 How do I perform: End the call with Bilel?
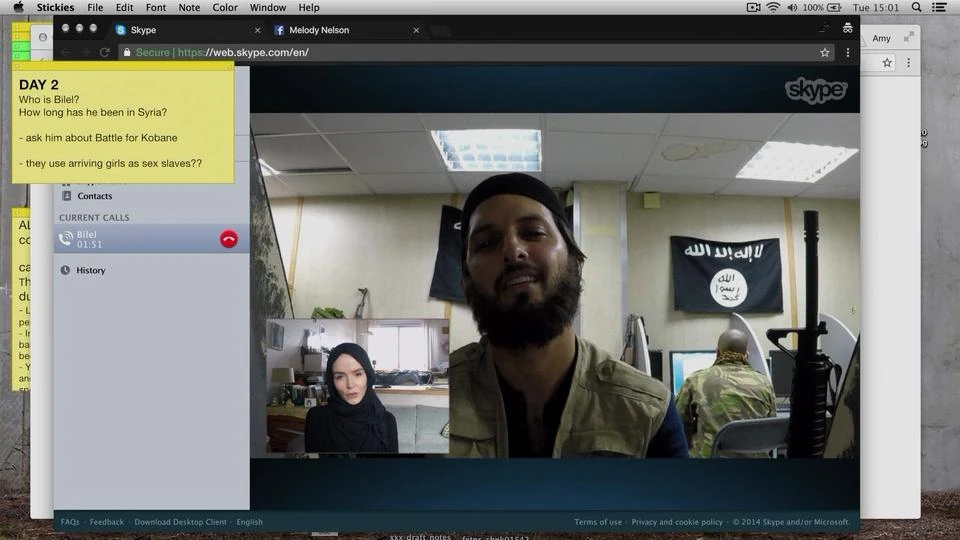(x=228, y=239)
